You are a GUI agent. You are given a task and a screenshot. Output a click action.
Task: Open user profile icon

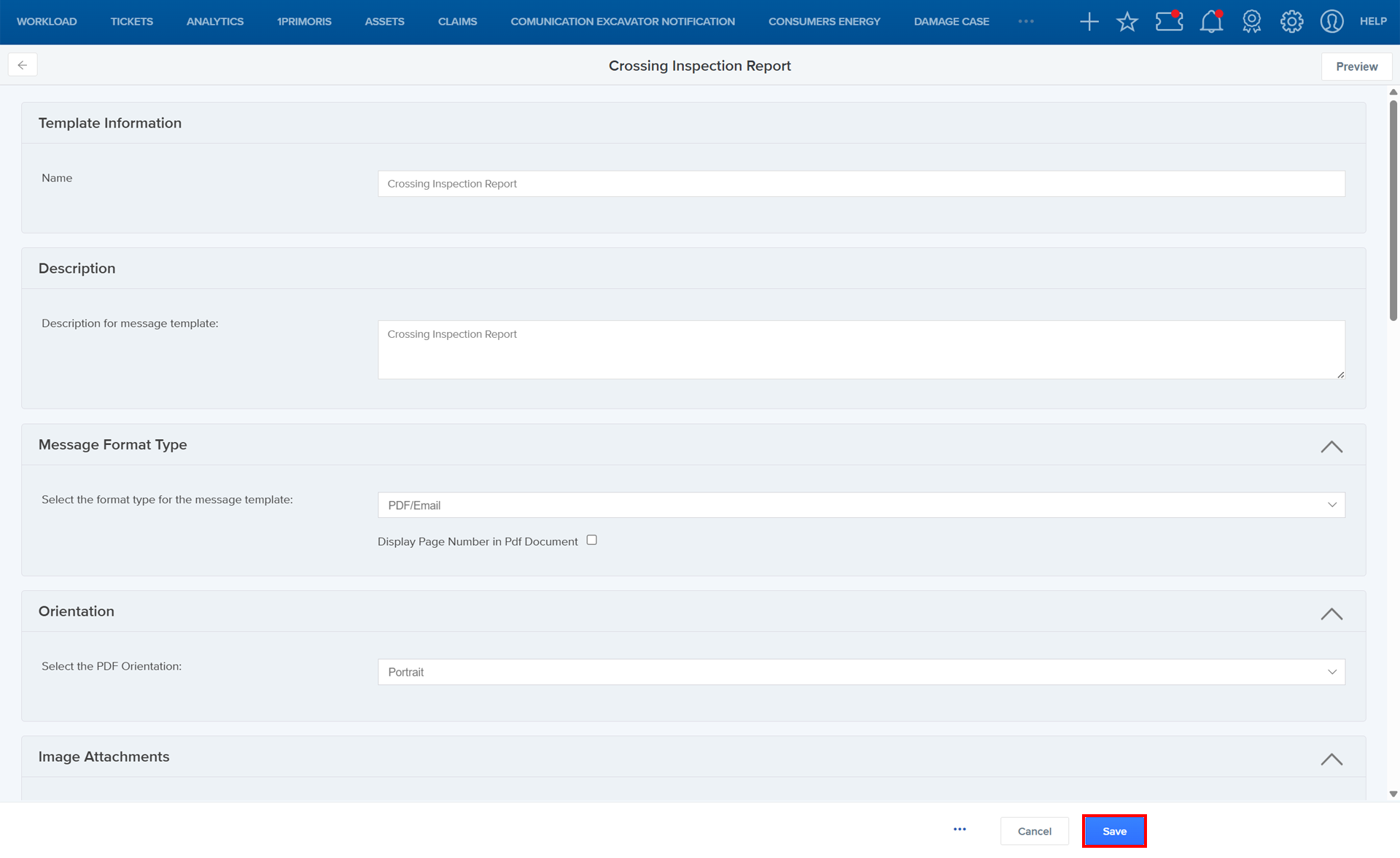pyautogui.click(x=1331, y=22)
